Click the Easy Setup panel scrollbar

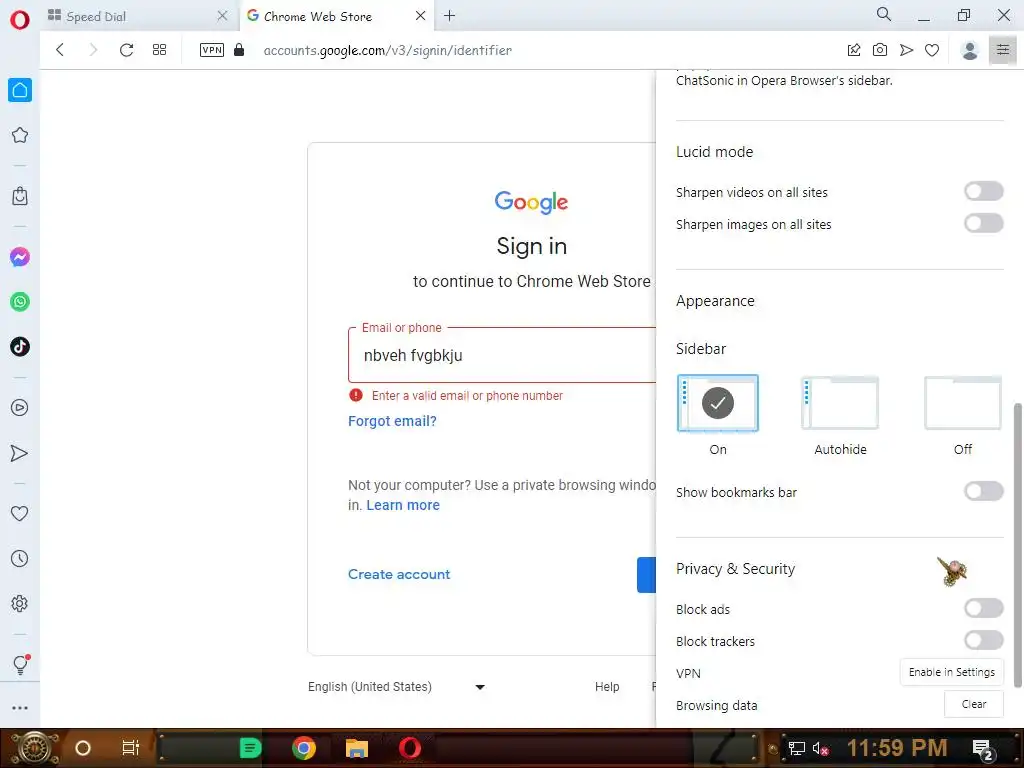coord(1017,545)
